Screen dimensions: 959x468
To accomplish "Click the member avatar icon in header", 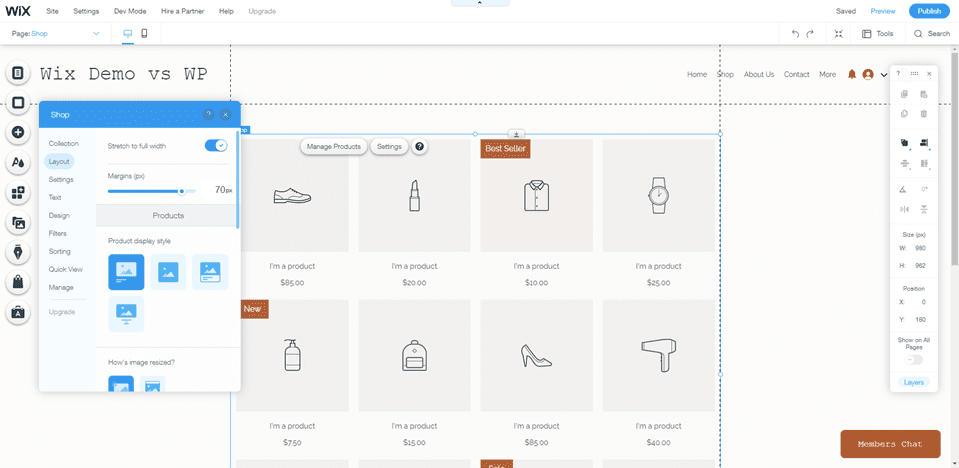I will click(x=867, y=74).
